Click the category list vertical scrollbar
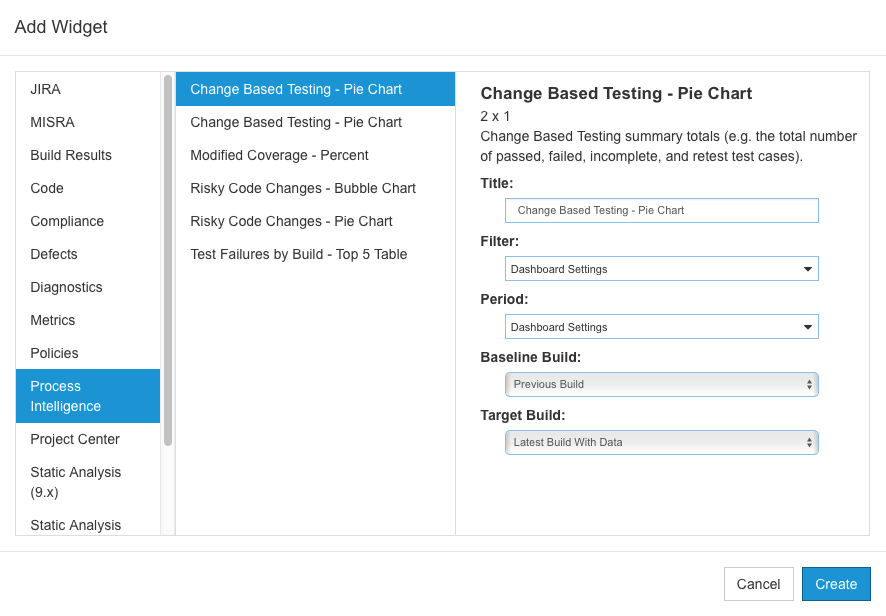This screenshot has height=616, width=886. click(x=168, y=261)
